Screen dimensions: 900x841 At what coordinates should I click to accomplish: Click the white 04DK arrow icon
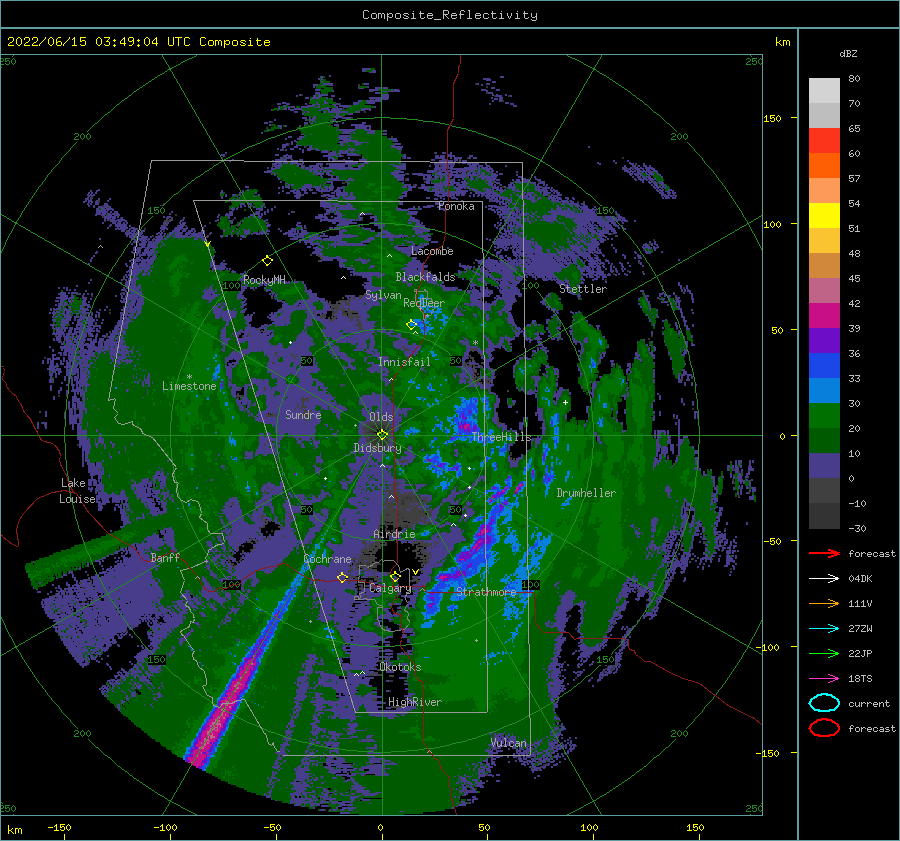[x=824, y=578]
